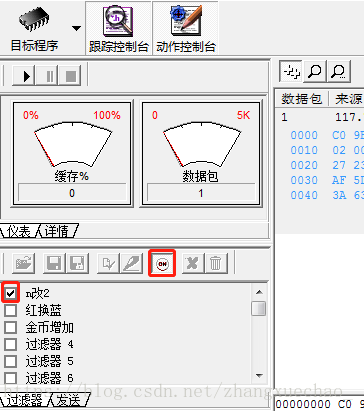Enable the 红换蓝 filter checkbox
The width and height of the screenshot is (364, 411).
pyautogui.click(x=11, y=310)
